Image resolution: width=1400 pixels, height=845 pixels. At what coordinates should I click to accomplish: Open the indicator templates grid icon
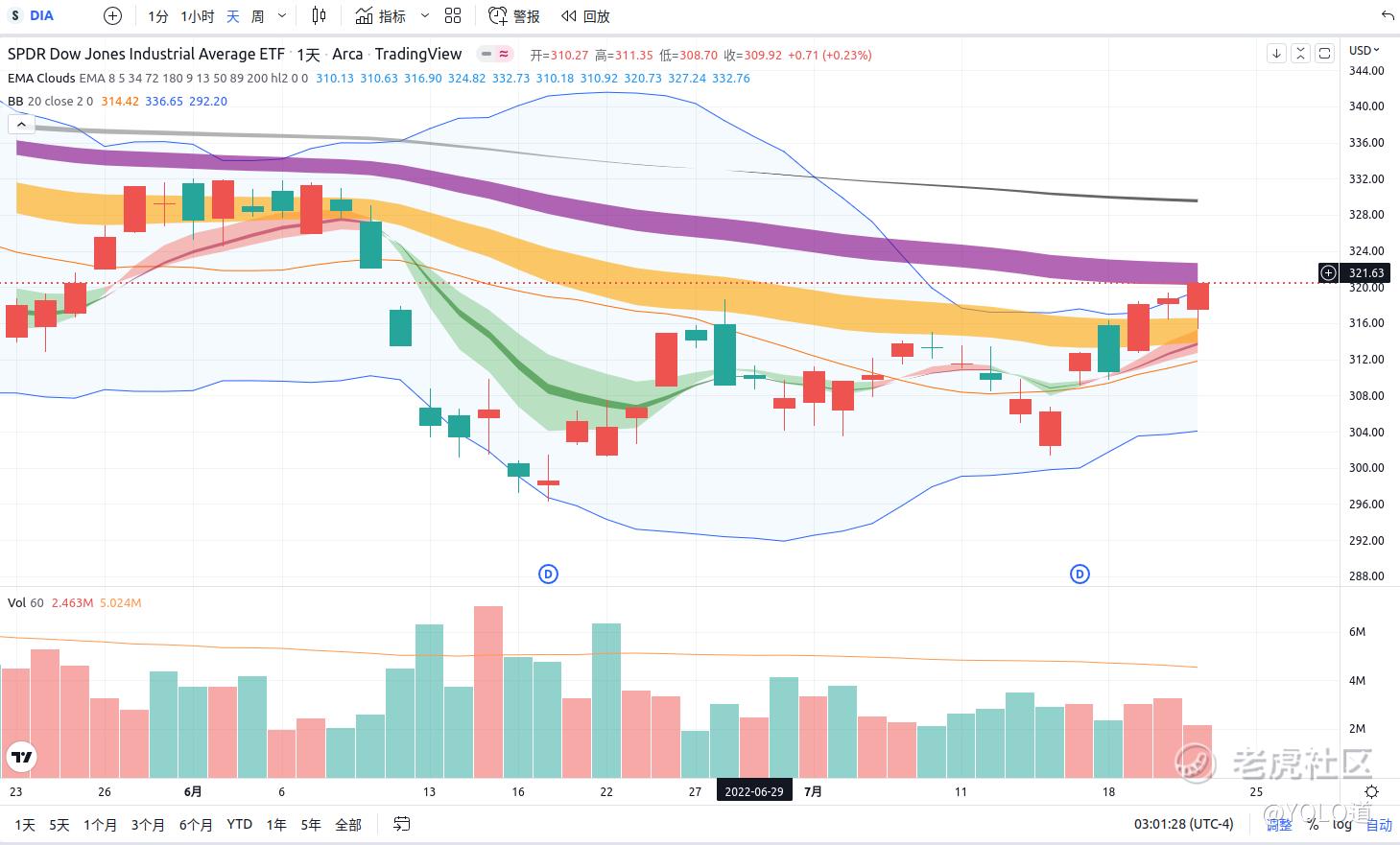click(x=454, y=16)
